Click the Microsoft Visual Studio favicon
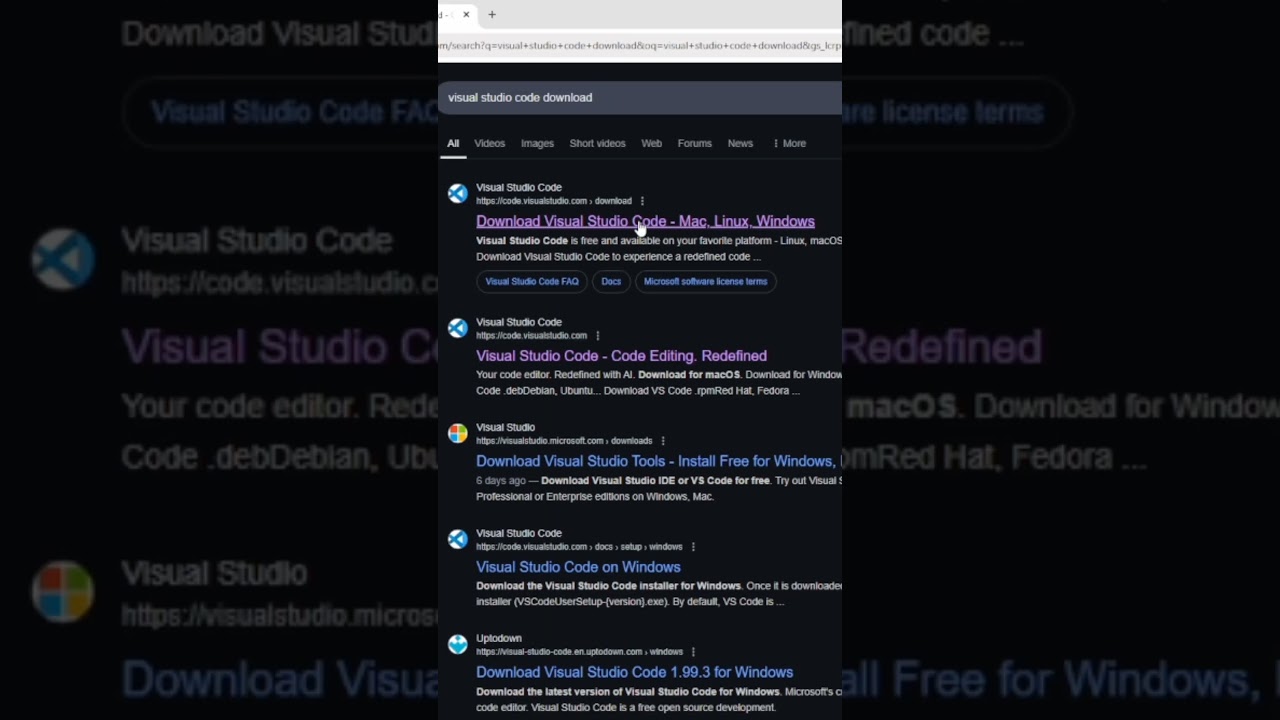 (457, 433)
